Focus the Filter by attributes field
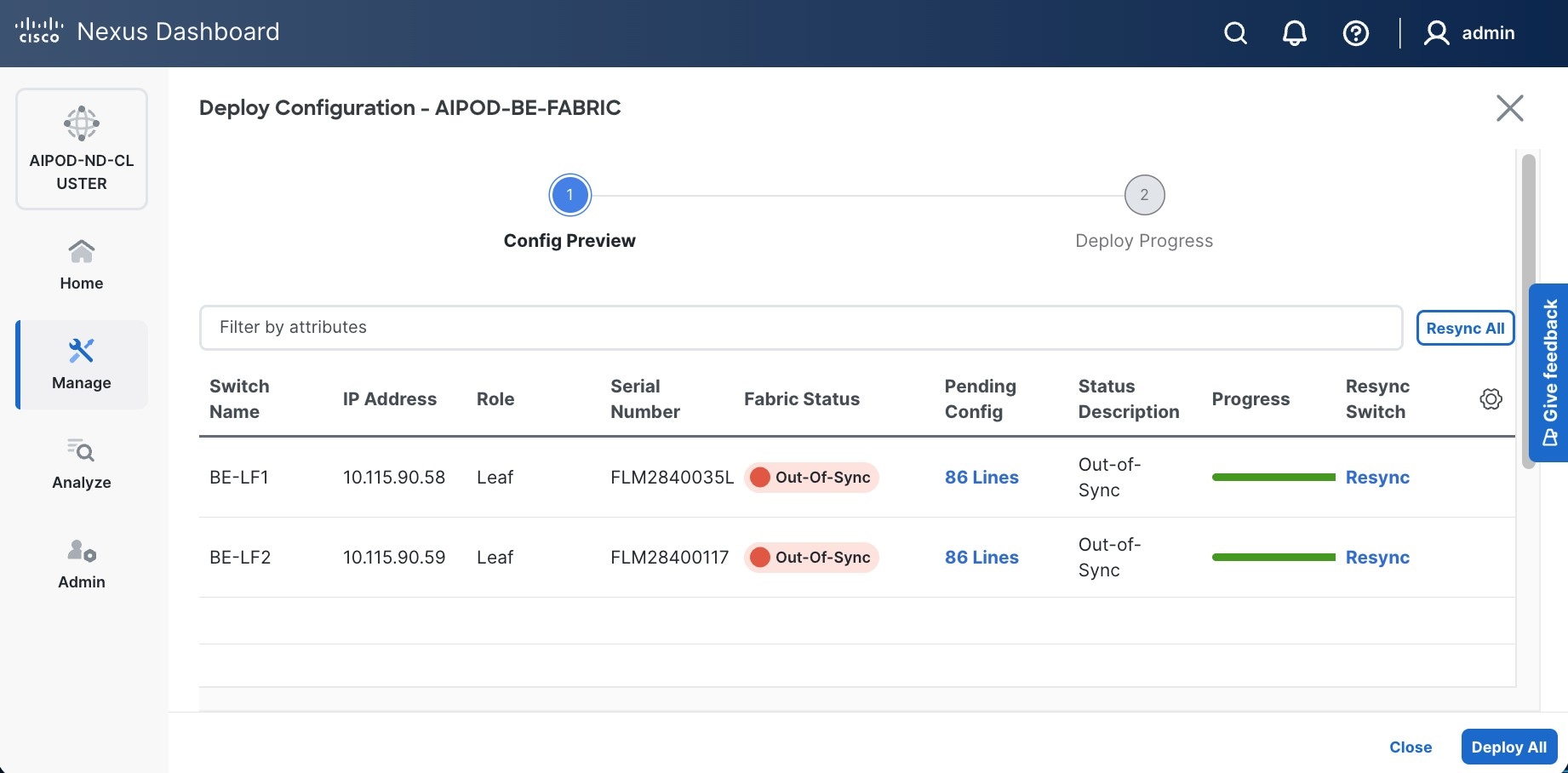 [x=800, y=328]
